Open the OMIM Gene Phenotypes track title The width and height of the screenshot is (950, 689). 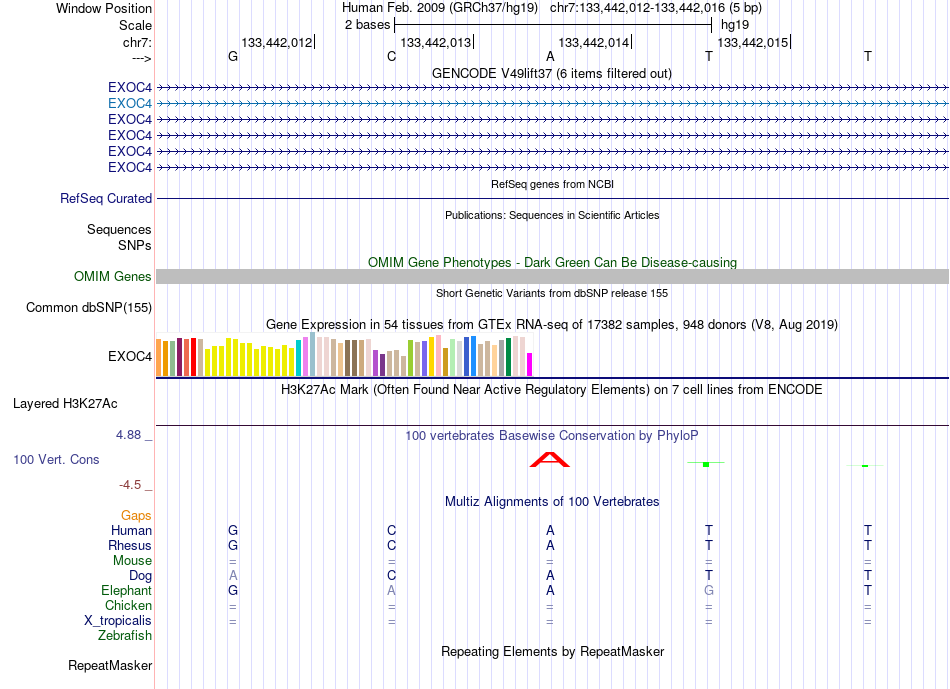pos(552,262)
